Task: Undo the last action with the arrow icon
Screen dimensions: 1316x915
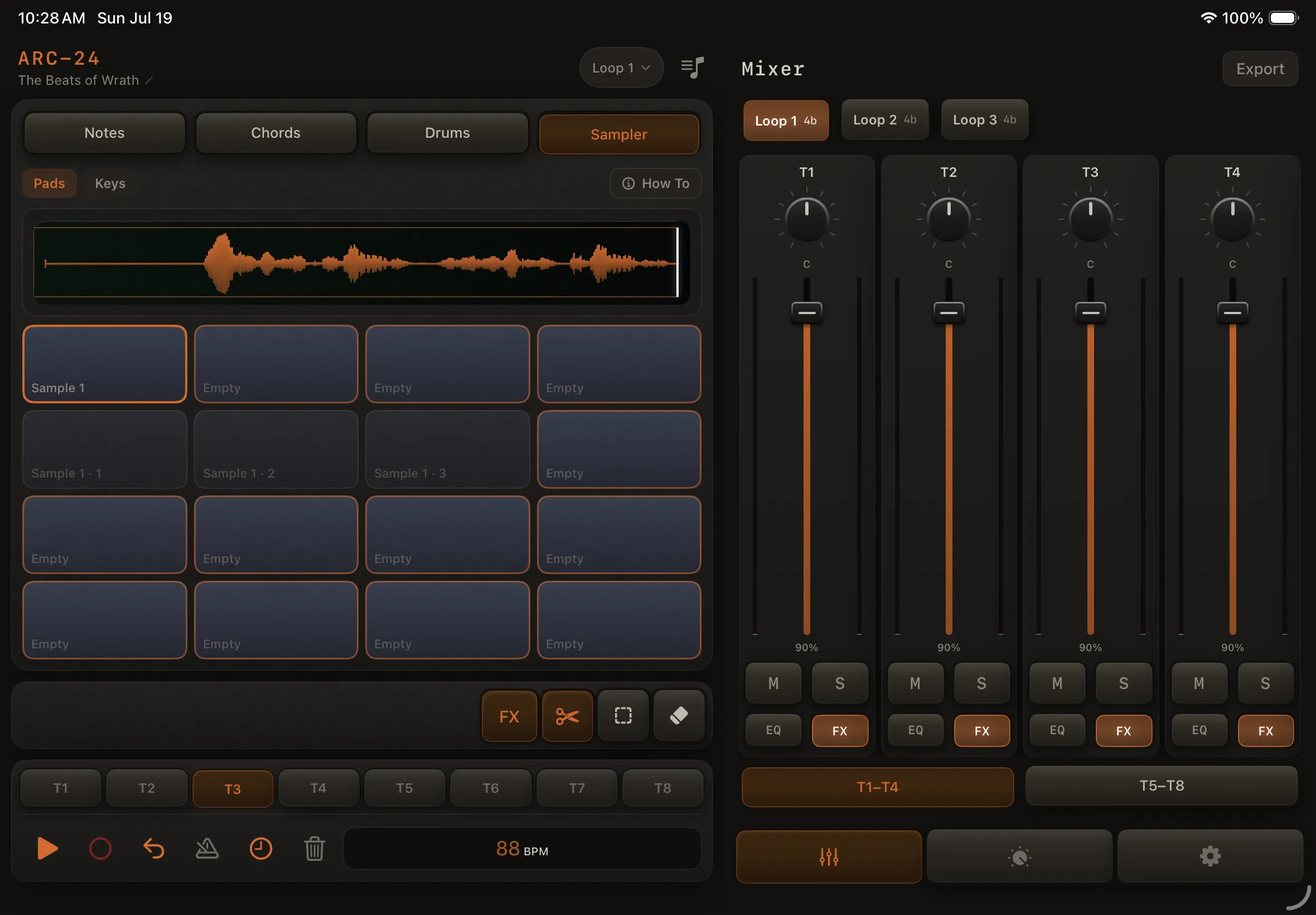Action: coord(153,849)
